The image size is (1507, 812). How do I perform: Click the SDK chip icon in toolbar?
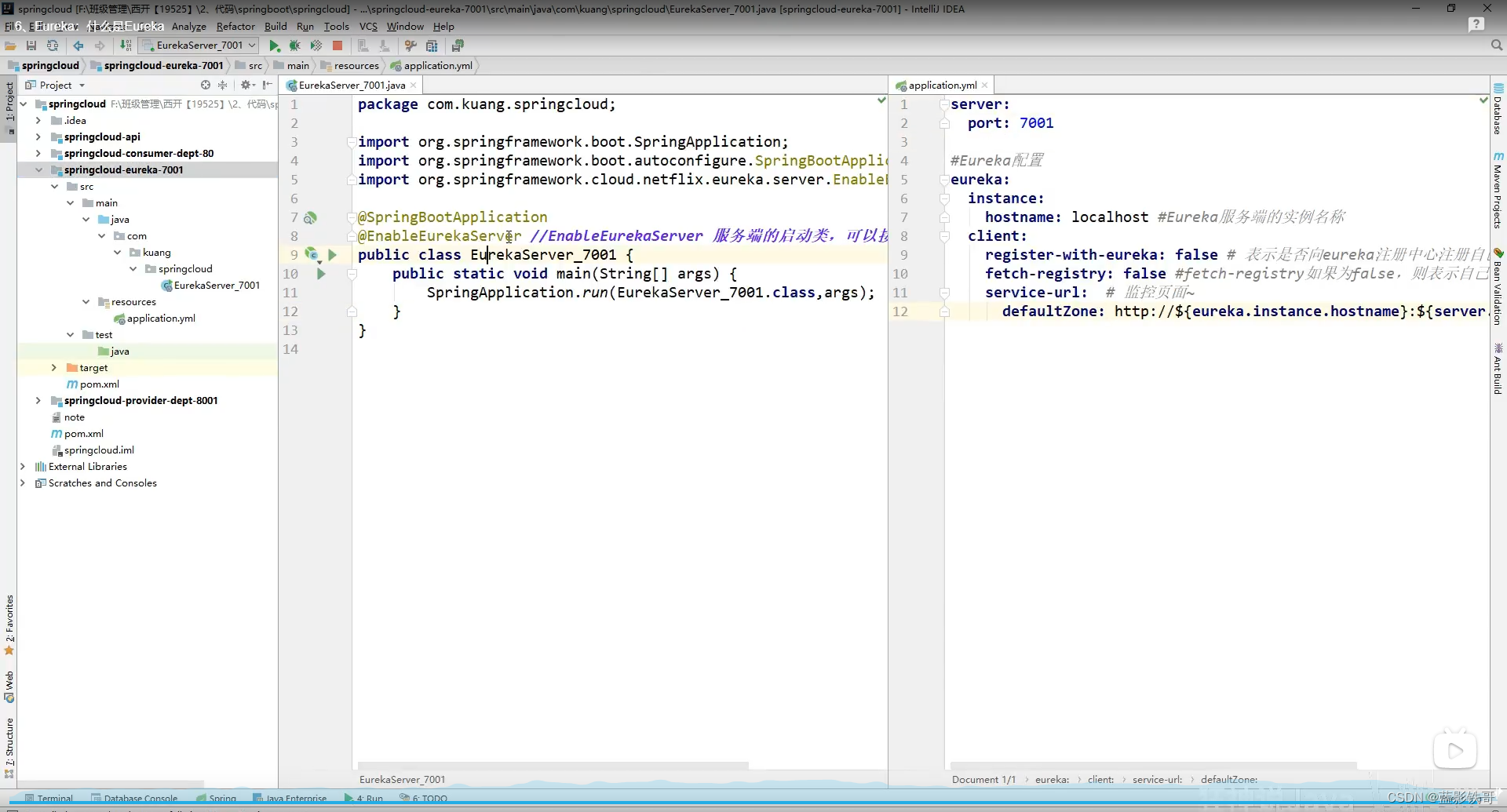click(x=458, y=46)
